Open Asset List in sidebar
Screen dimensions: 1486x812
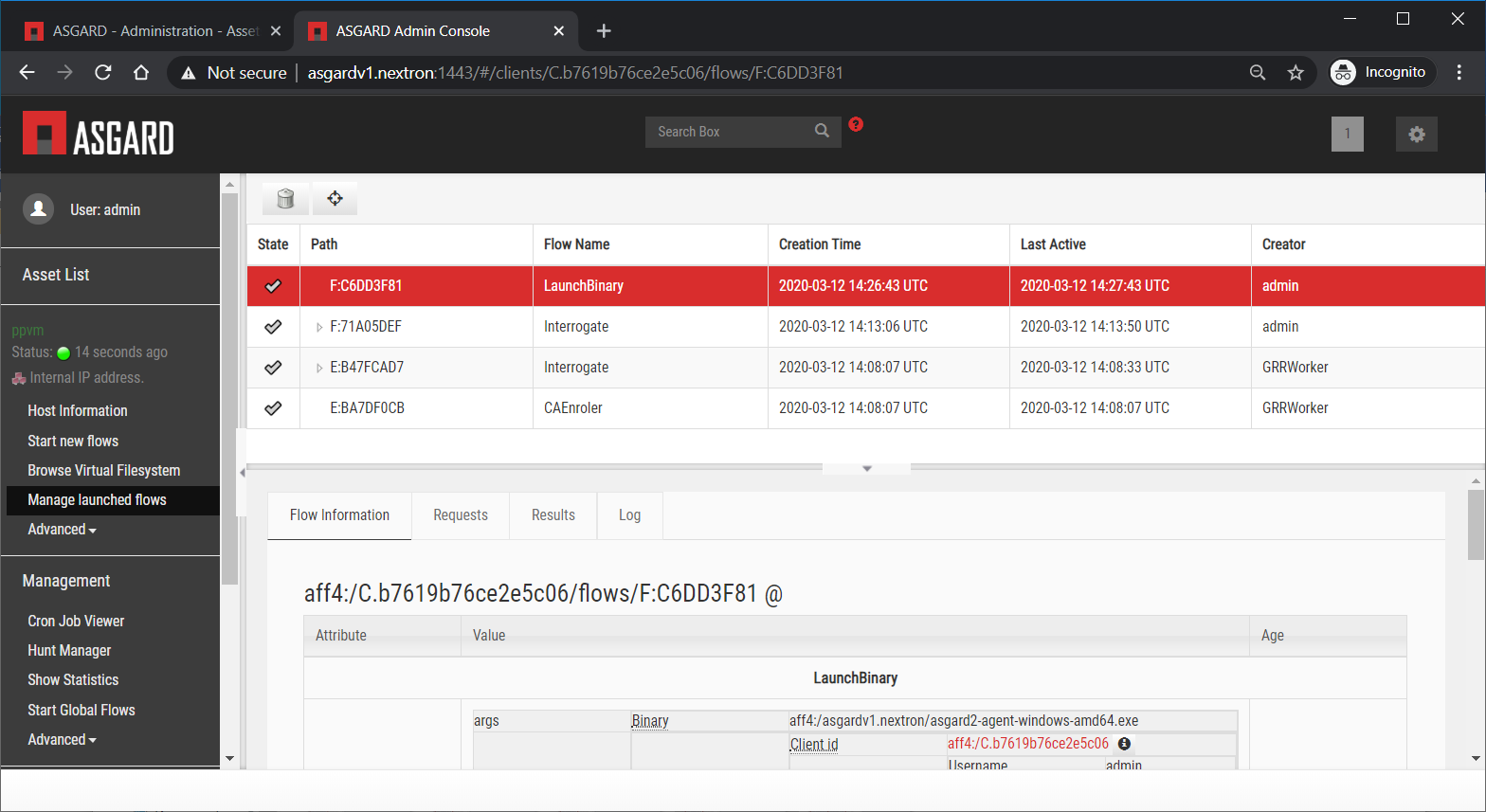tap(56, 275)
